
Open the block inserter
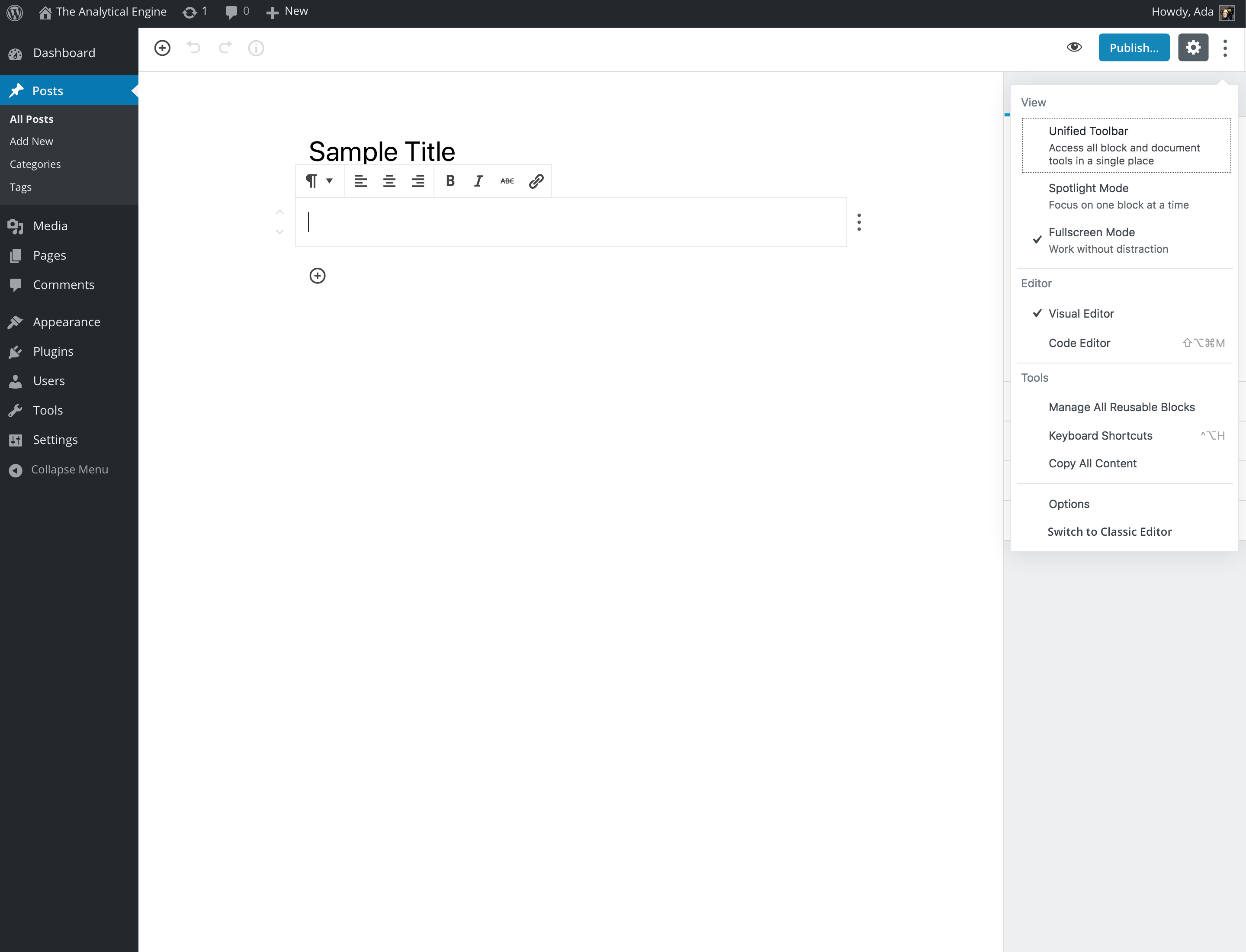(162, 48)
